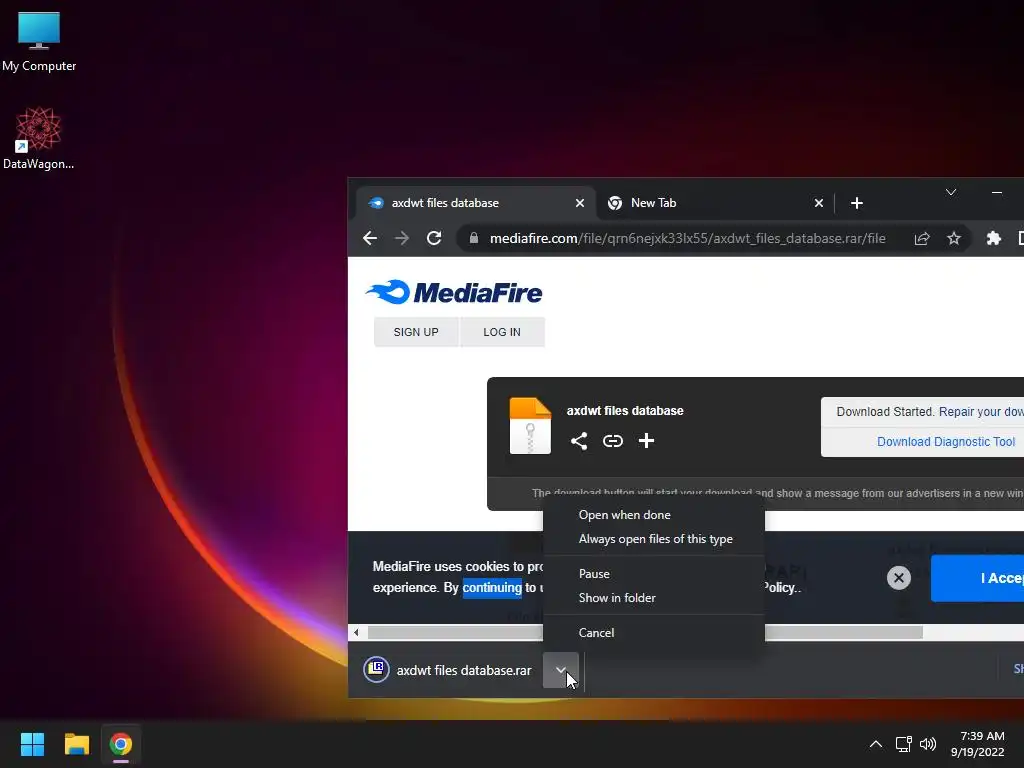Open the DataWagon desktop shortcut
This screenshot has width=1024, height=768.
click(38, 138)
